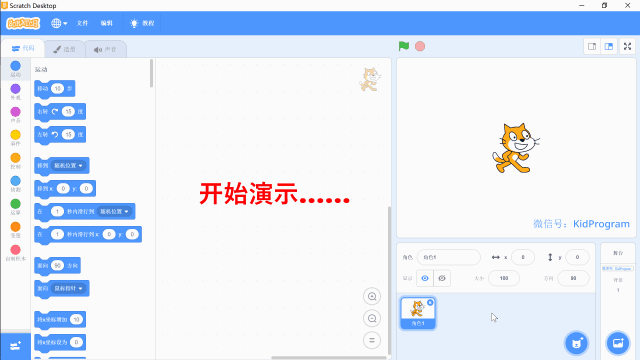Image resolution: width=640 pixels, height=360 pixels.
Task: Switch to the 代码 (Code) tab
Action: pos(23,49)
